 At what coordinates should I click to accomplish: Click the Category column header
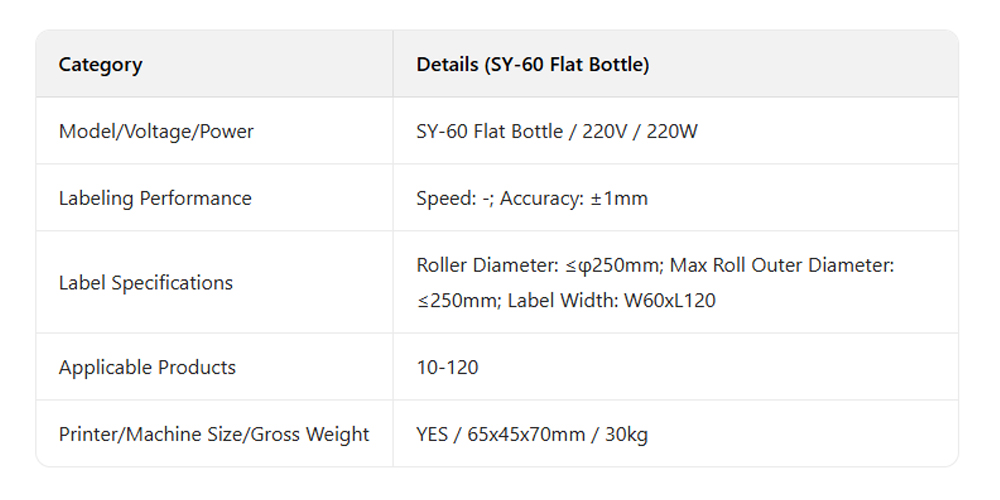100,65
